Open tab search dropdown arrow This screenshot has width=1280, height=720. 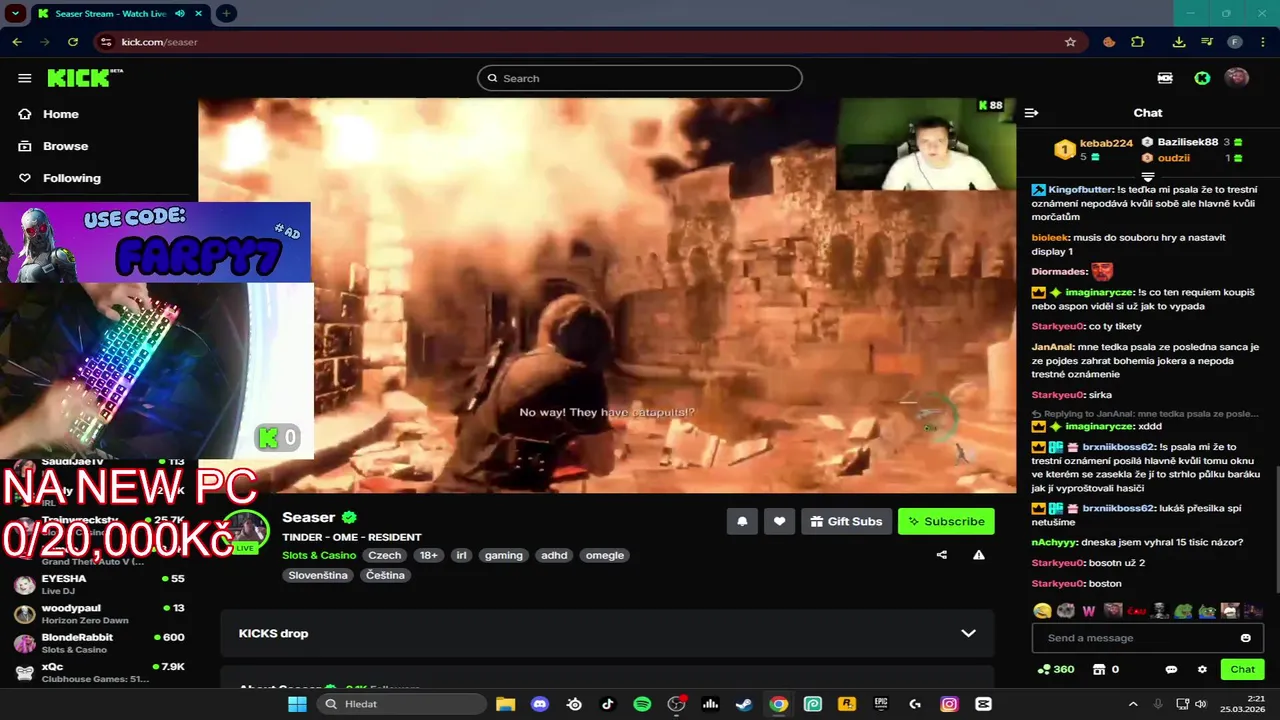coord(15,13)
